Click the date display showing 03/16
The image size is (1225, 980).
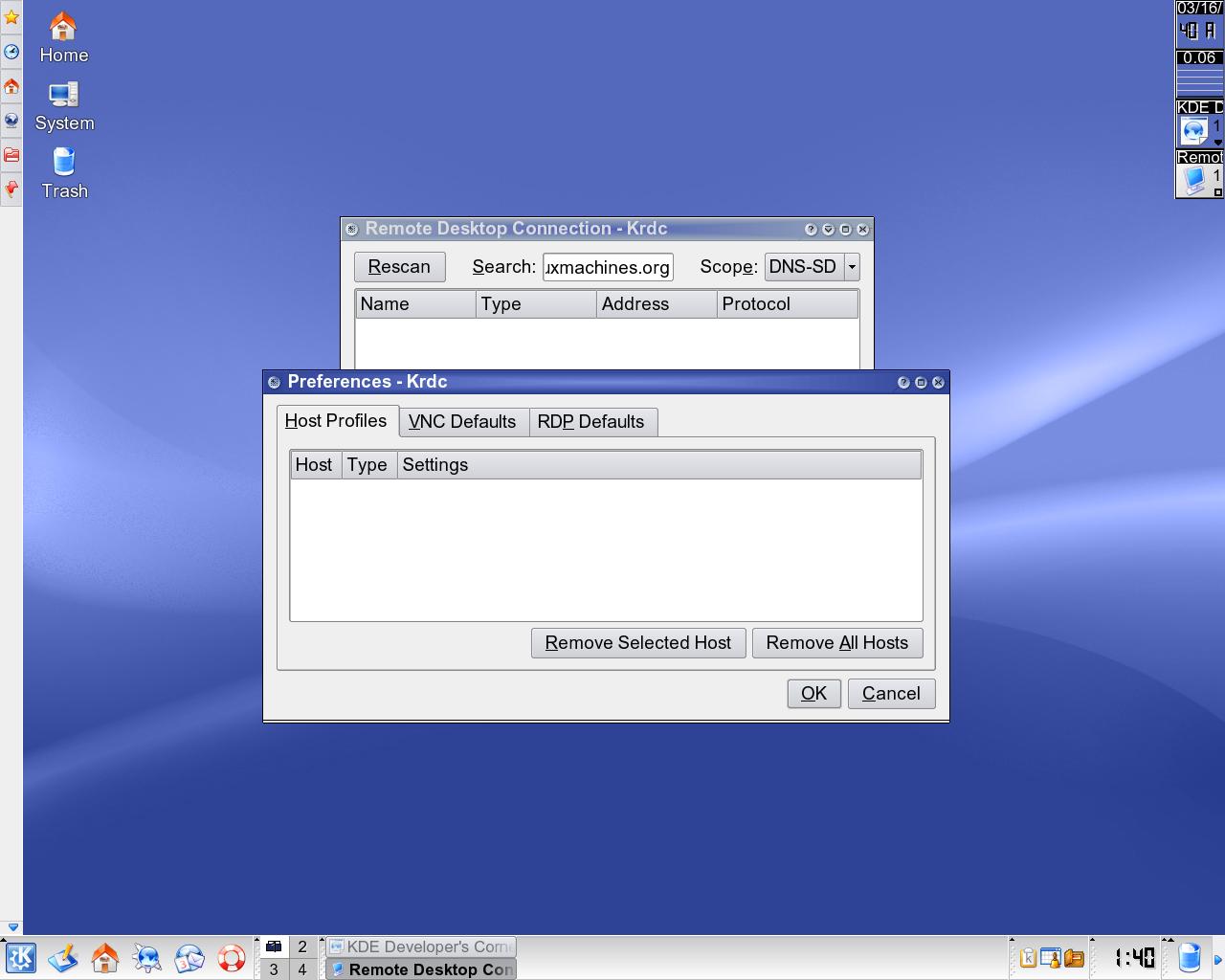tap(1199, 8)
